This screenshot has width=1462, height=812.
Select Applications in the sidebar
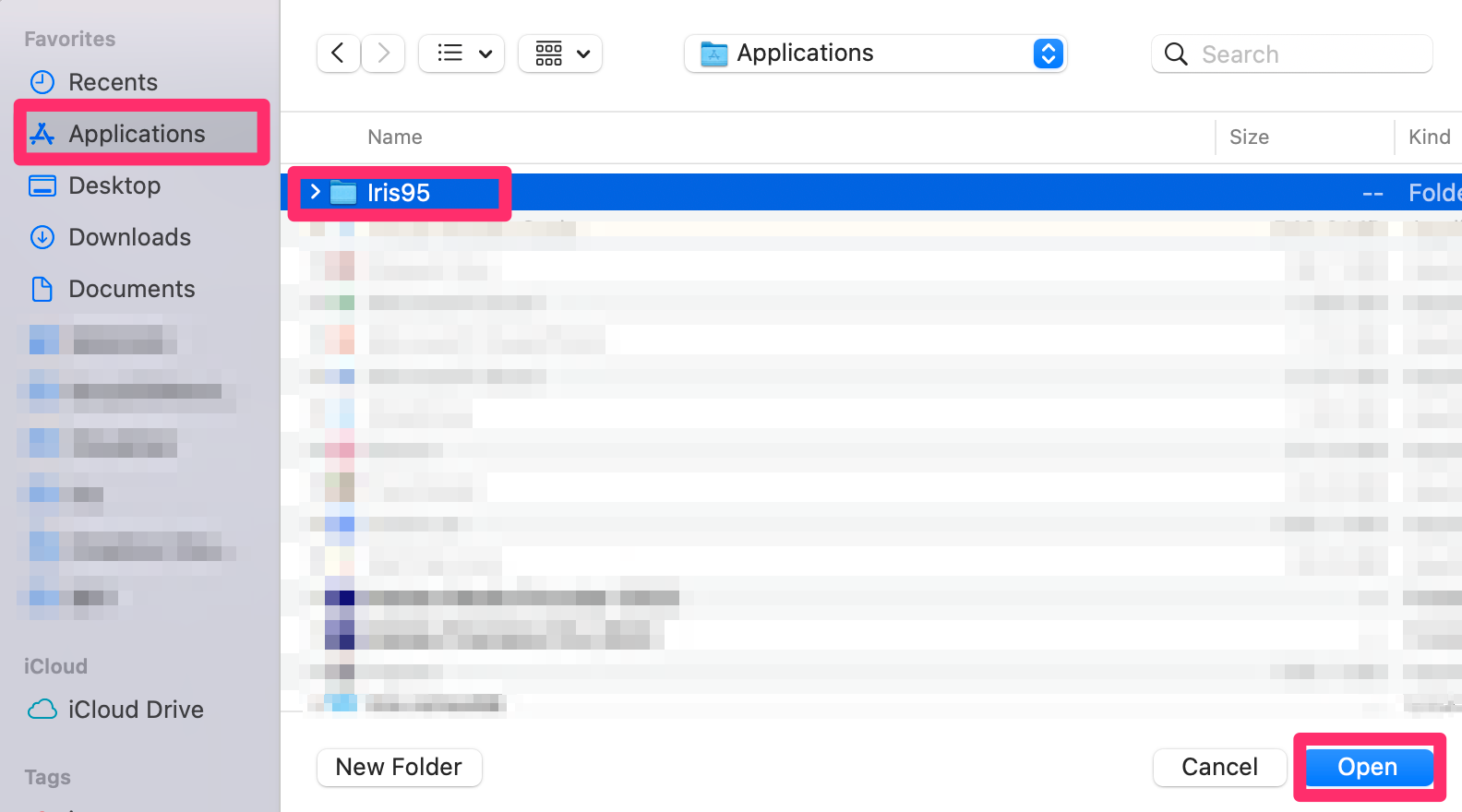click(137, 134)
